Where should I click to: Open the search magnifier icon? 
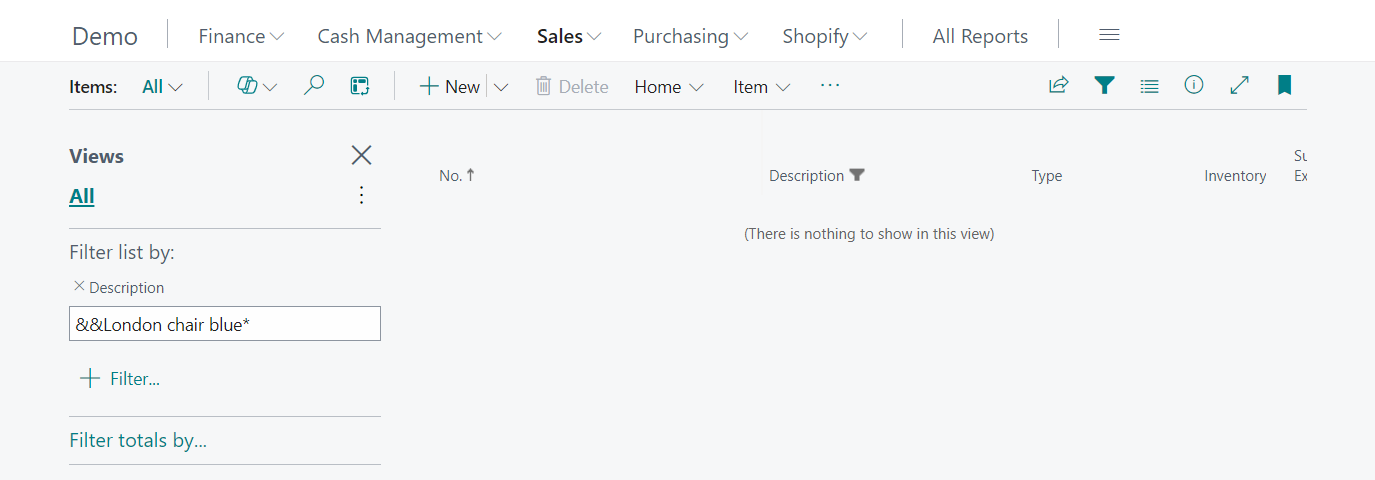tap(314, 86)
